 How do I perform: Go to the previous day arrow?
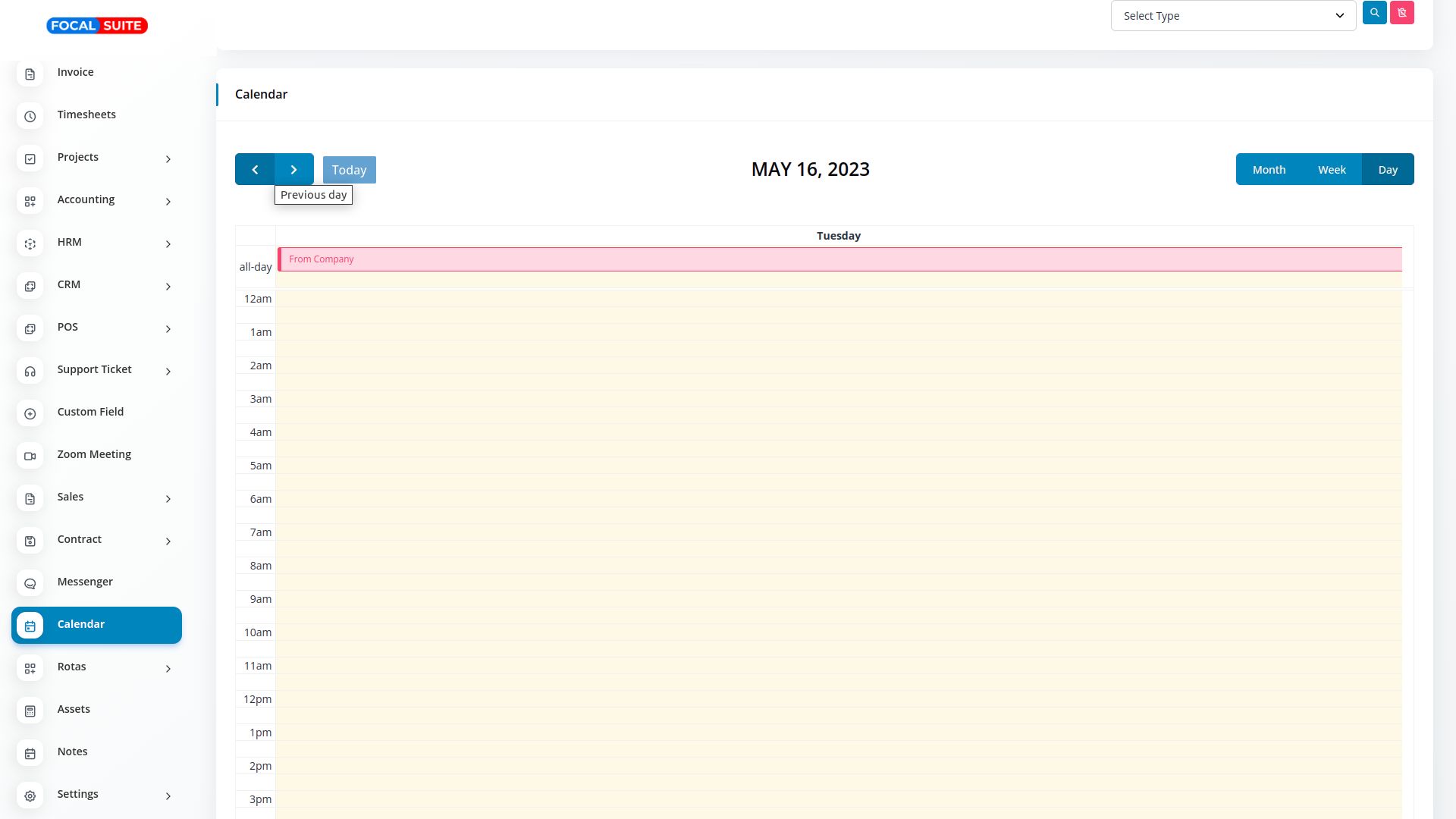255,169
